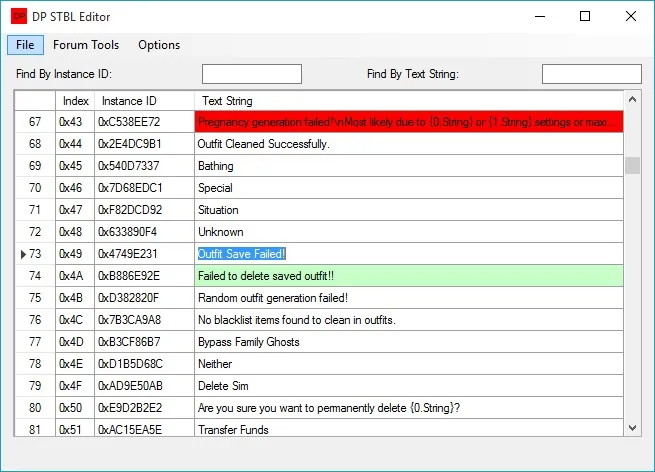Select the Outfit Cleaned Successfully cell
Viewport: 655px width, 472px height.
click(x=409, y=144)
